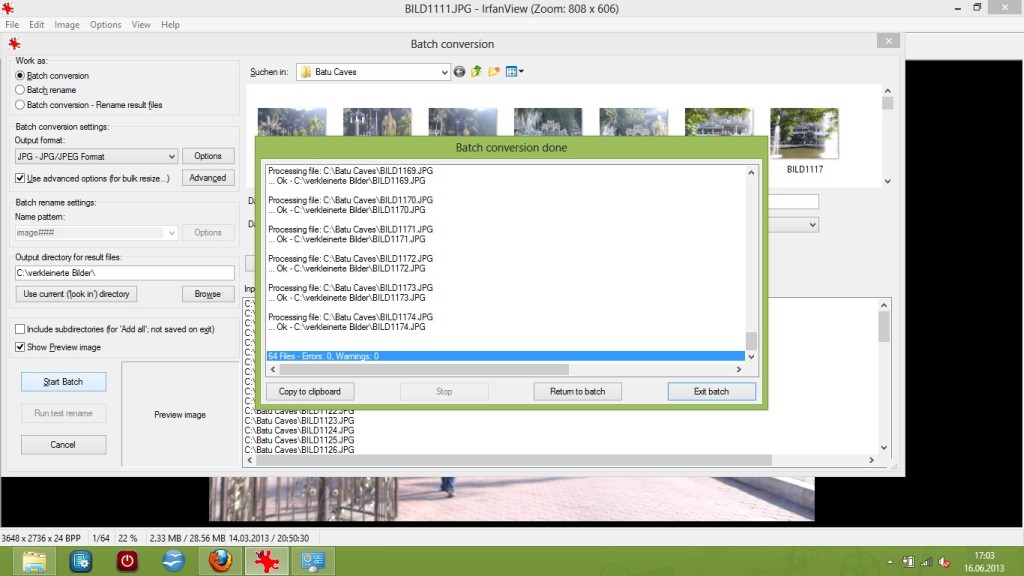Toggle Use advanced options checkbox
The width and height of the screenshot is (1024, 576).
click(x=21, y=178)
